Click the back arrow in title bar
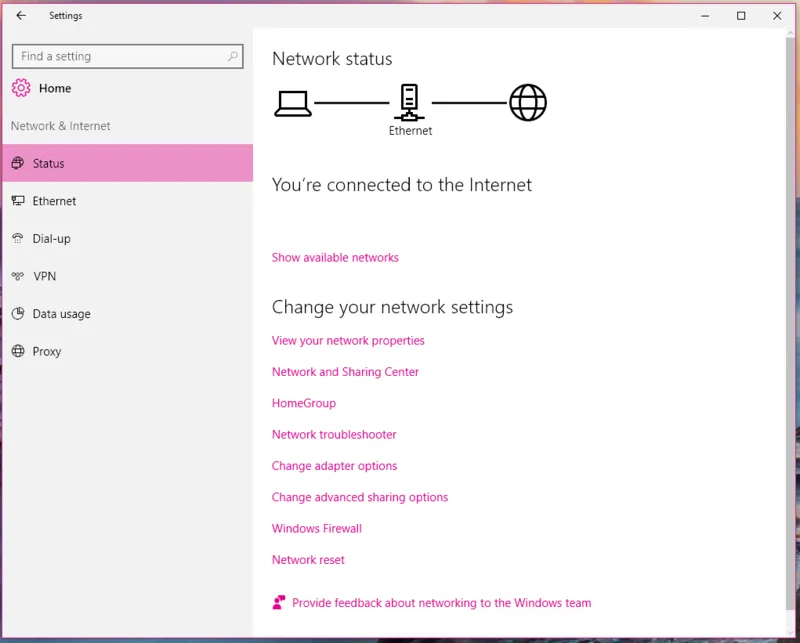The image size is (800, 643). click(x=21, y=16)
